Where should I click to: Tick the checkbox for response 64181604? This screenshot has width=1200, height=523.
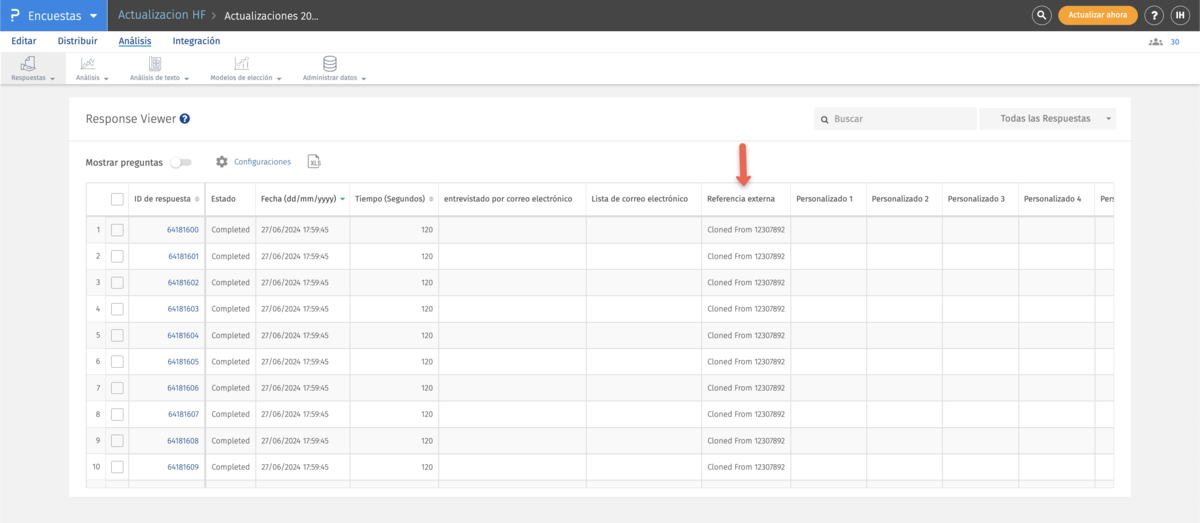click(x=117, y=335)
